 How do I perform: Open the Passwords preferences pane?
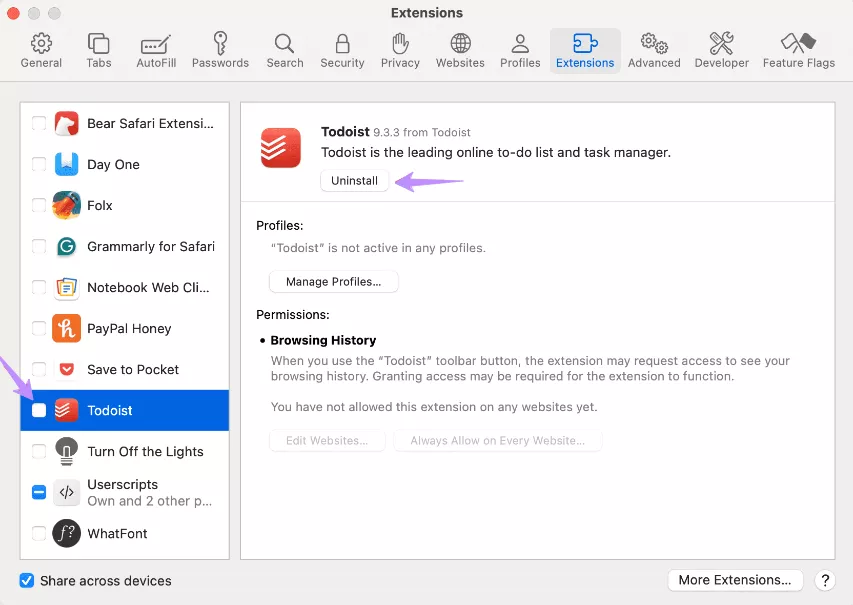coord(220,51)
